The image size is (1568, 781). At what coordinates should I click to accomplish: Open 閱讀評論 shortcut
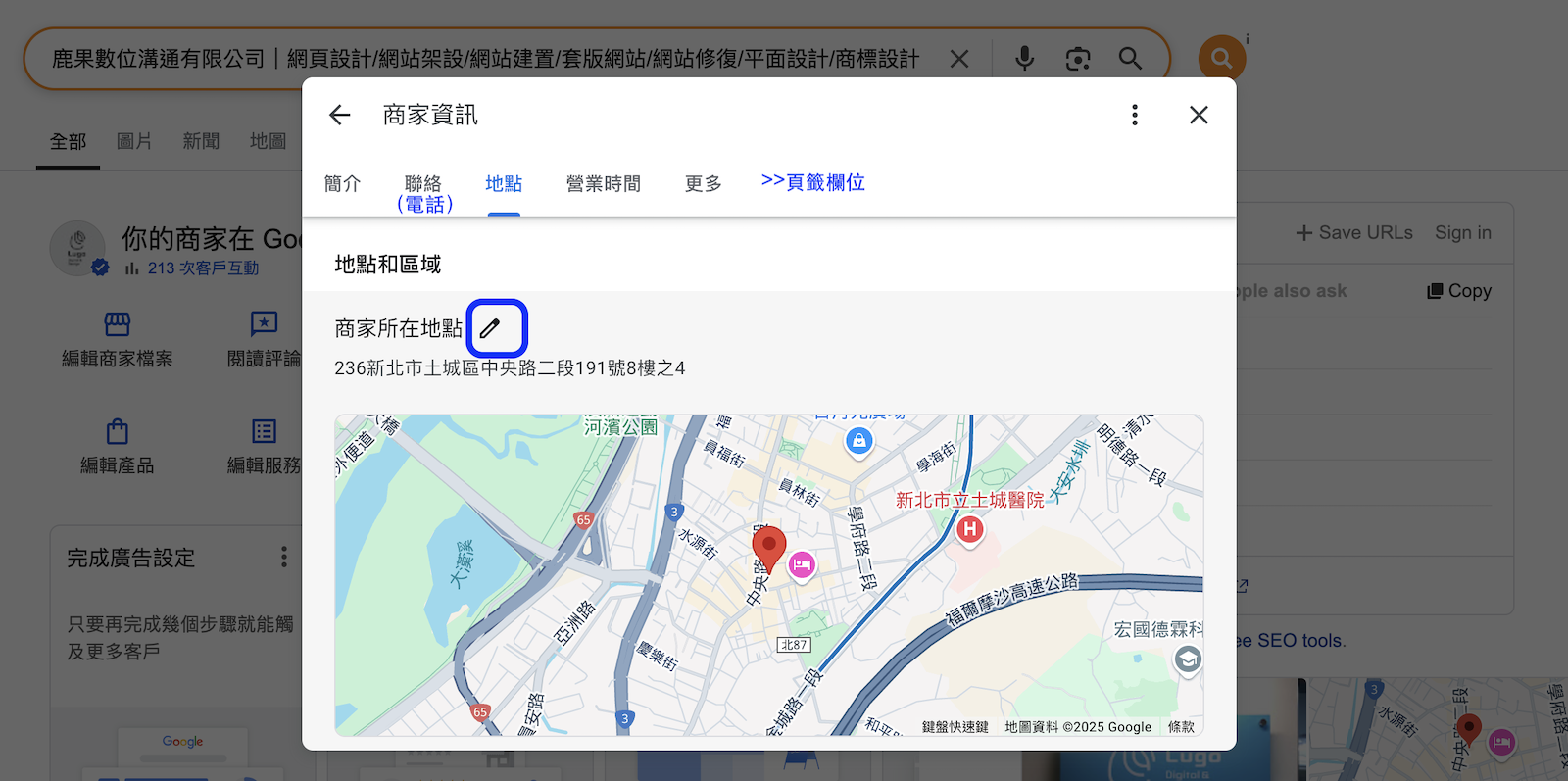click(x=264, y=340)
